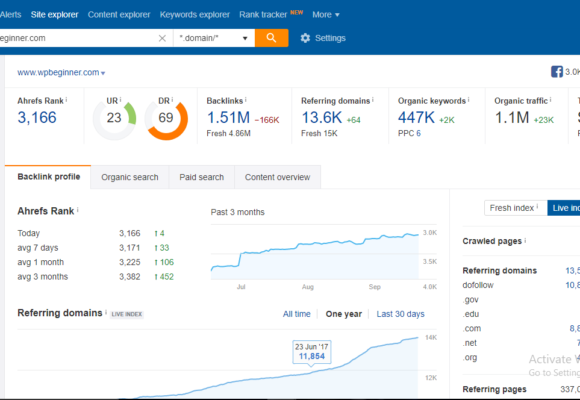
Task: Open the Organic keywords count 447K
Action: 416,118
